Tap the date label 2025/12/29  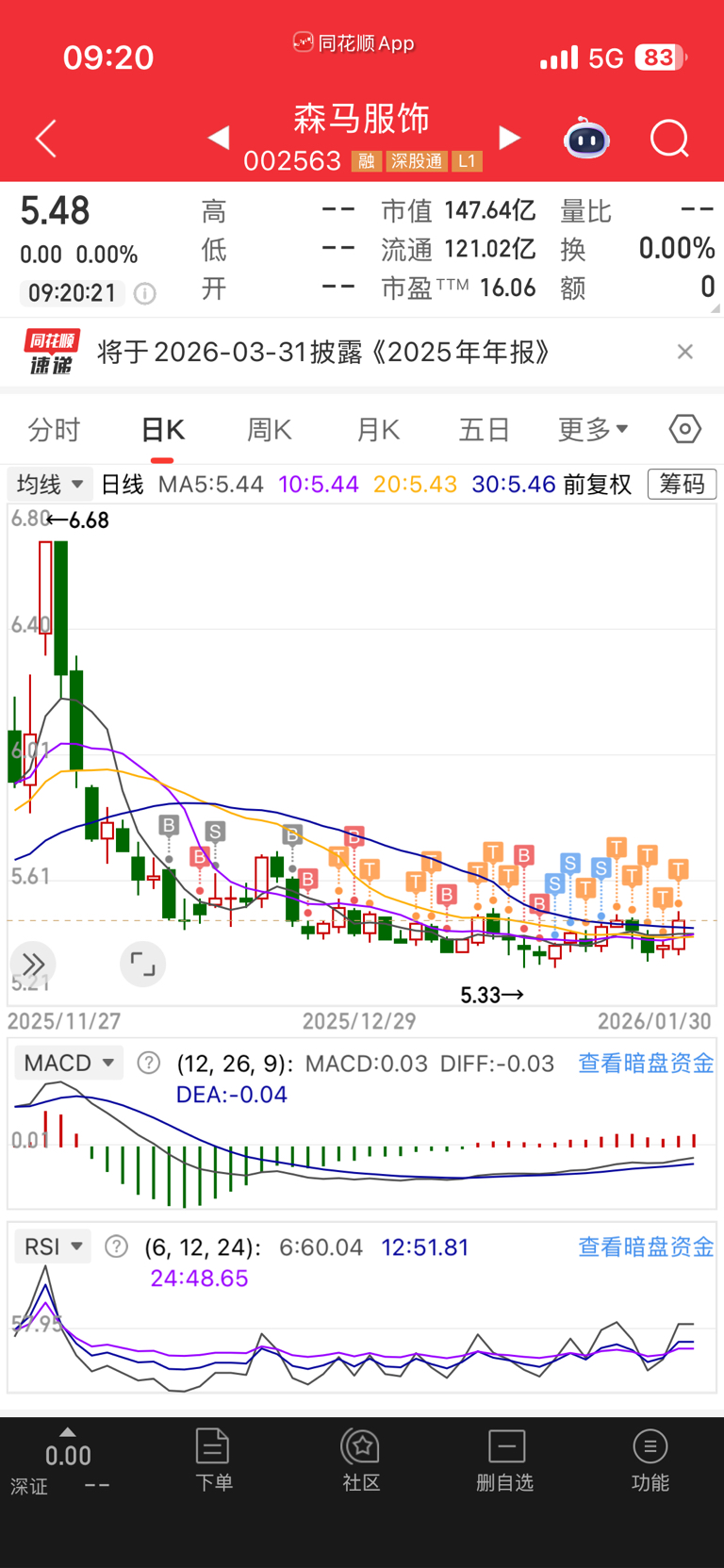pyautogui.click(x=359, y=1021)
